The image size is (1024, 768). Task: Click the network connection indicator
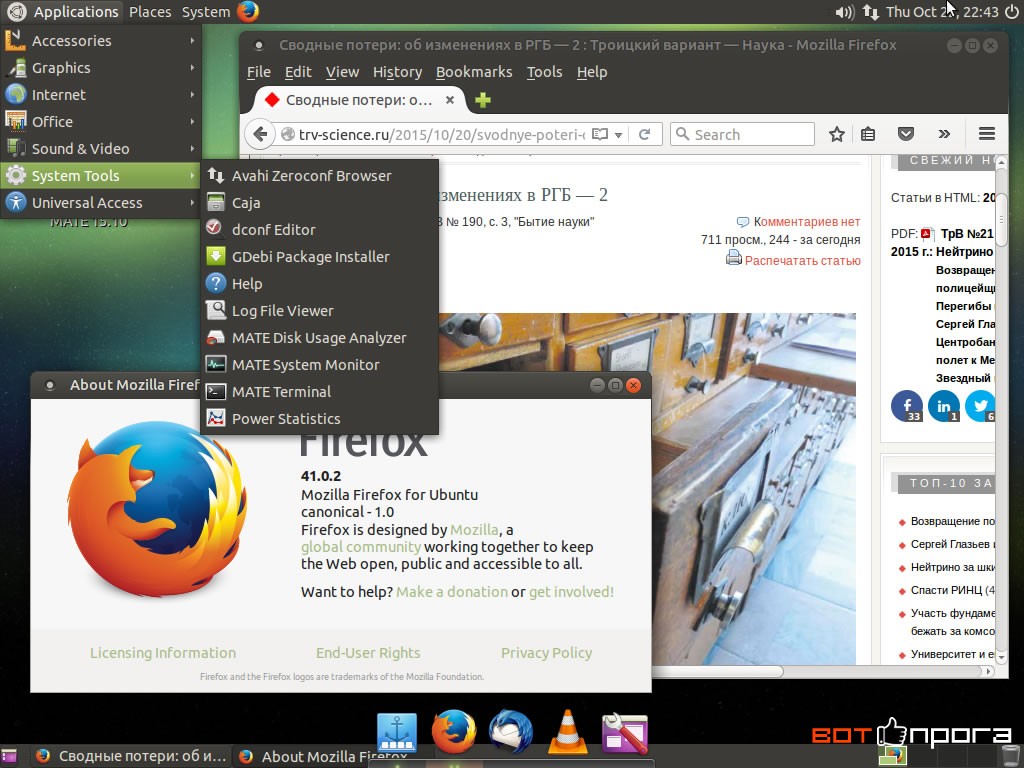click(x=870, y=12)
